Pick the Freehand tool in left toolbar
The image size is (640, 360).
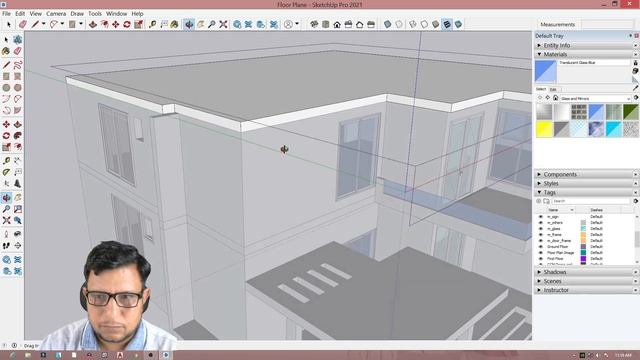[18, 65]
